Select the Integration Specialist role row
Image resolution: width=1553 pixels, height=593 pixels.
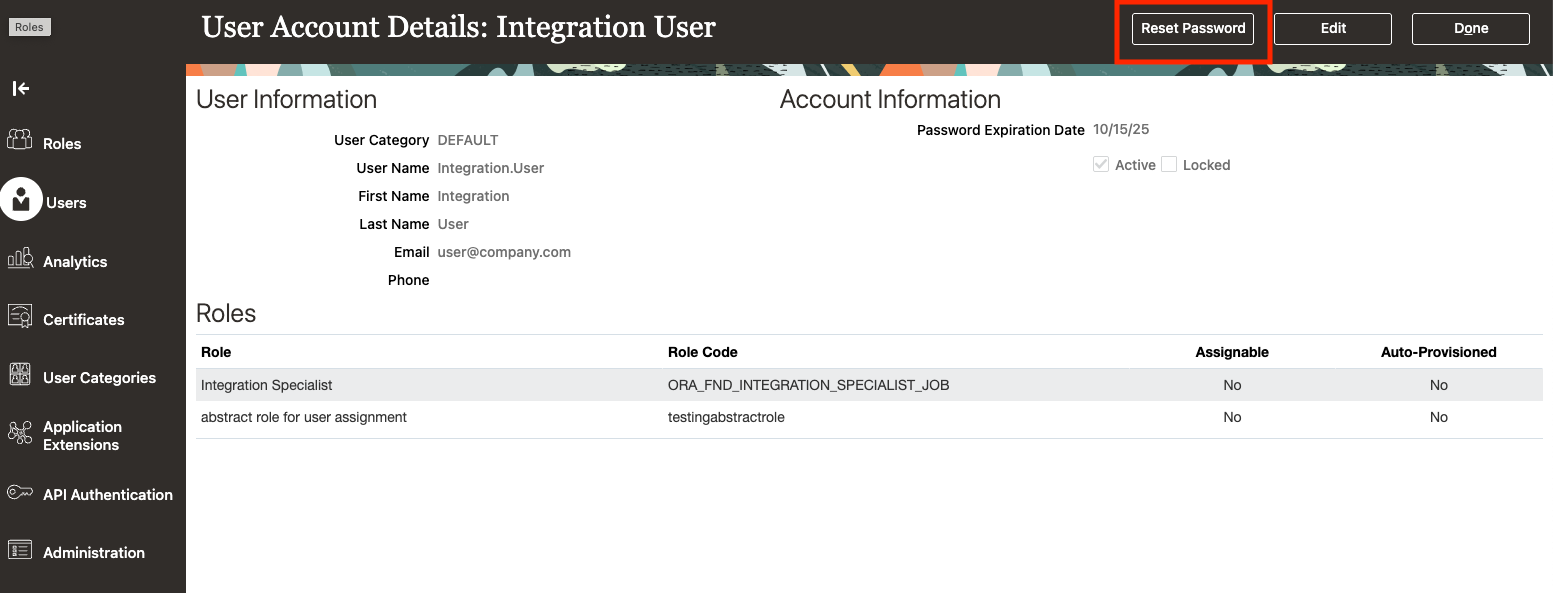(267, 385)
